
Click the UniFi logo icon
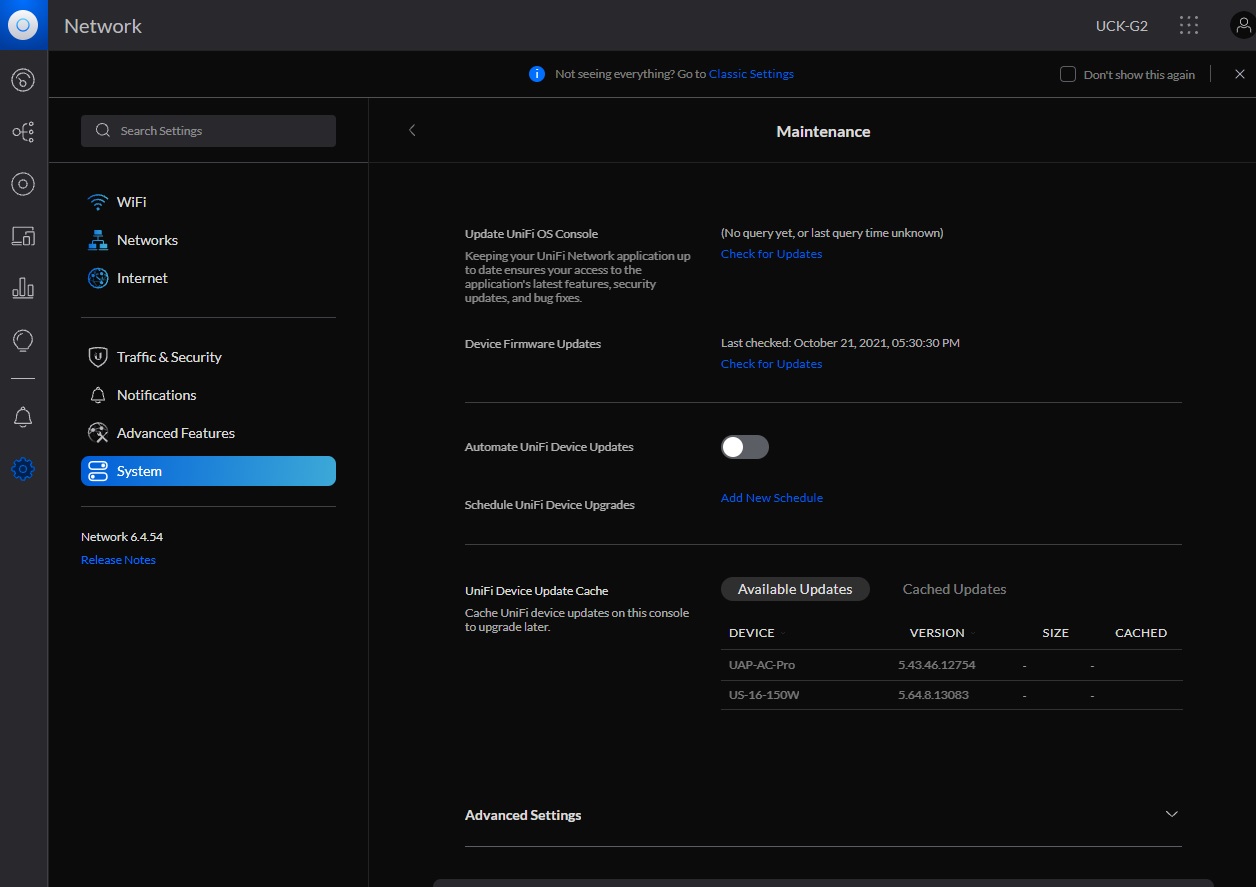(x=23, y=25)
